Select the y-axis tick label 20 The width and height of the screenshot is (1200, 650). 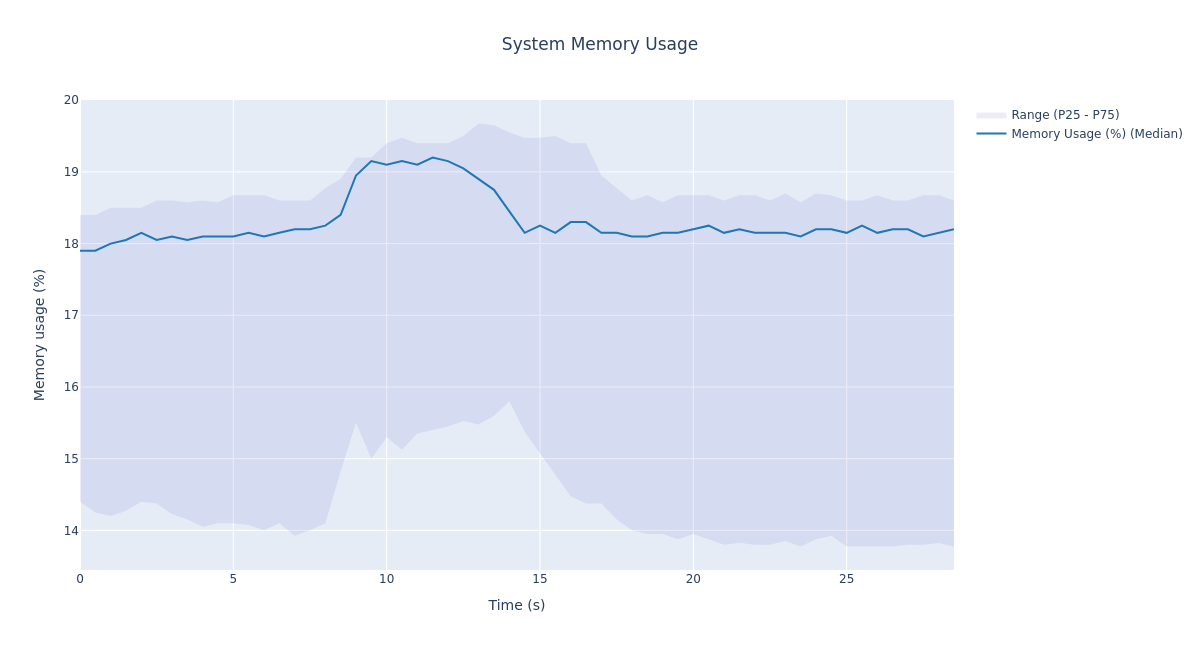tap(71, 100)
